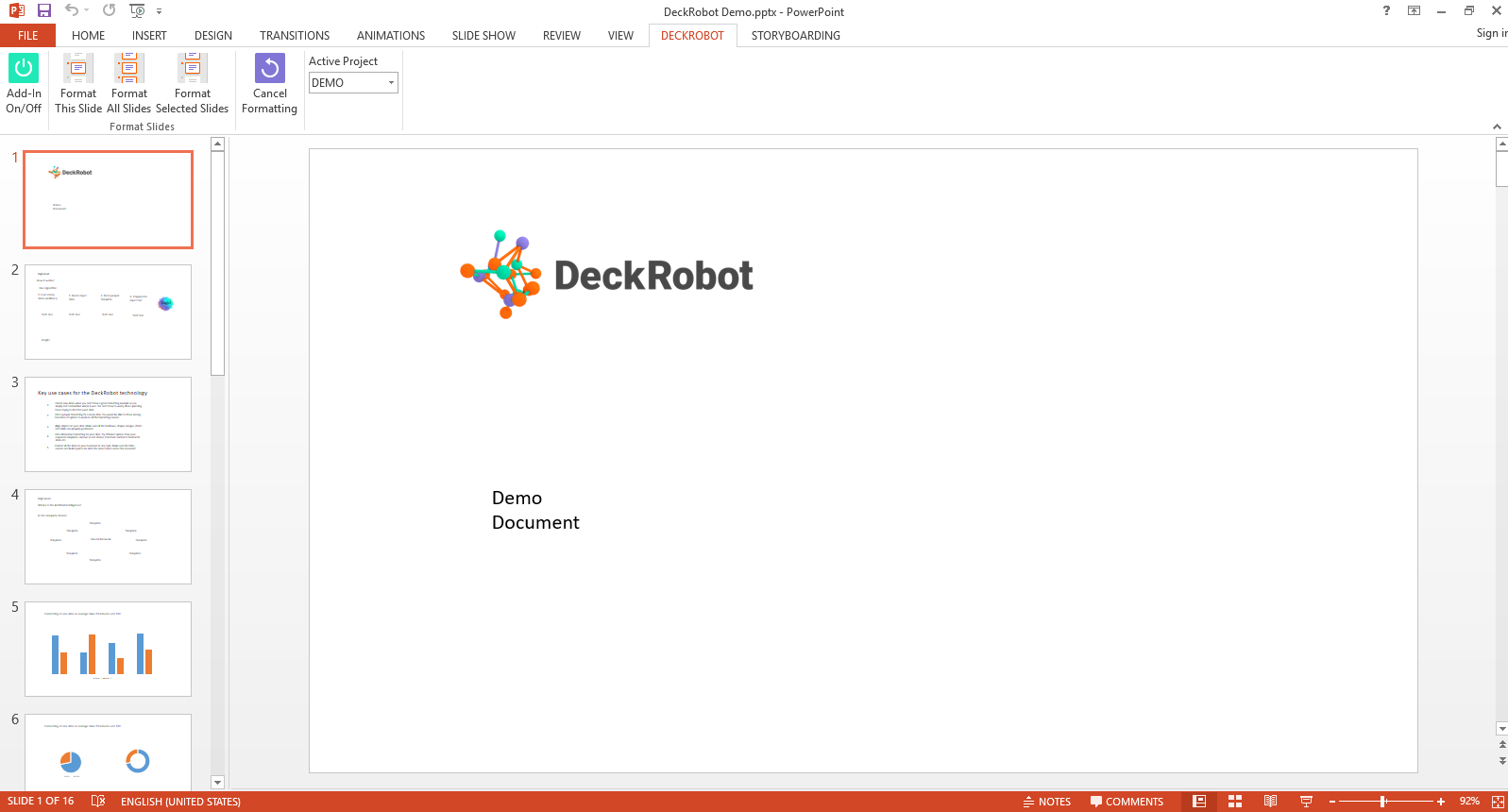
Task: Click English (United States) language indicator
Action: point(180,802)
